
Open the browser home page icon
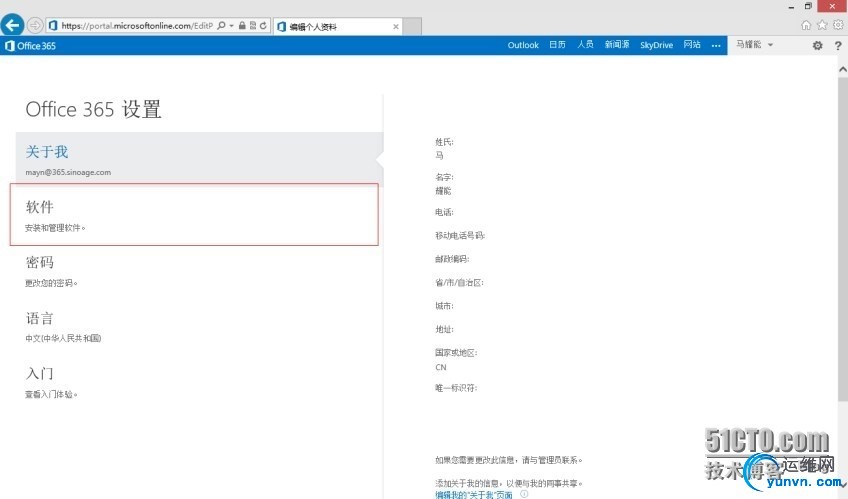tap(806, 25)
